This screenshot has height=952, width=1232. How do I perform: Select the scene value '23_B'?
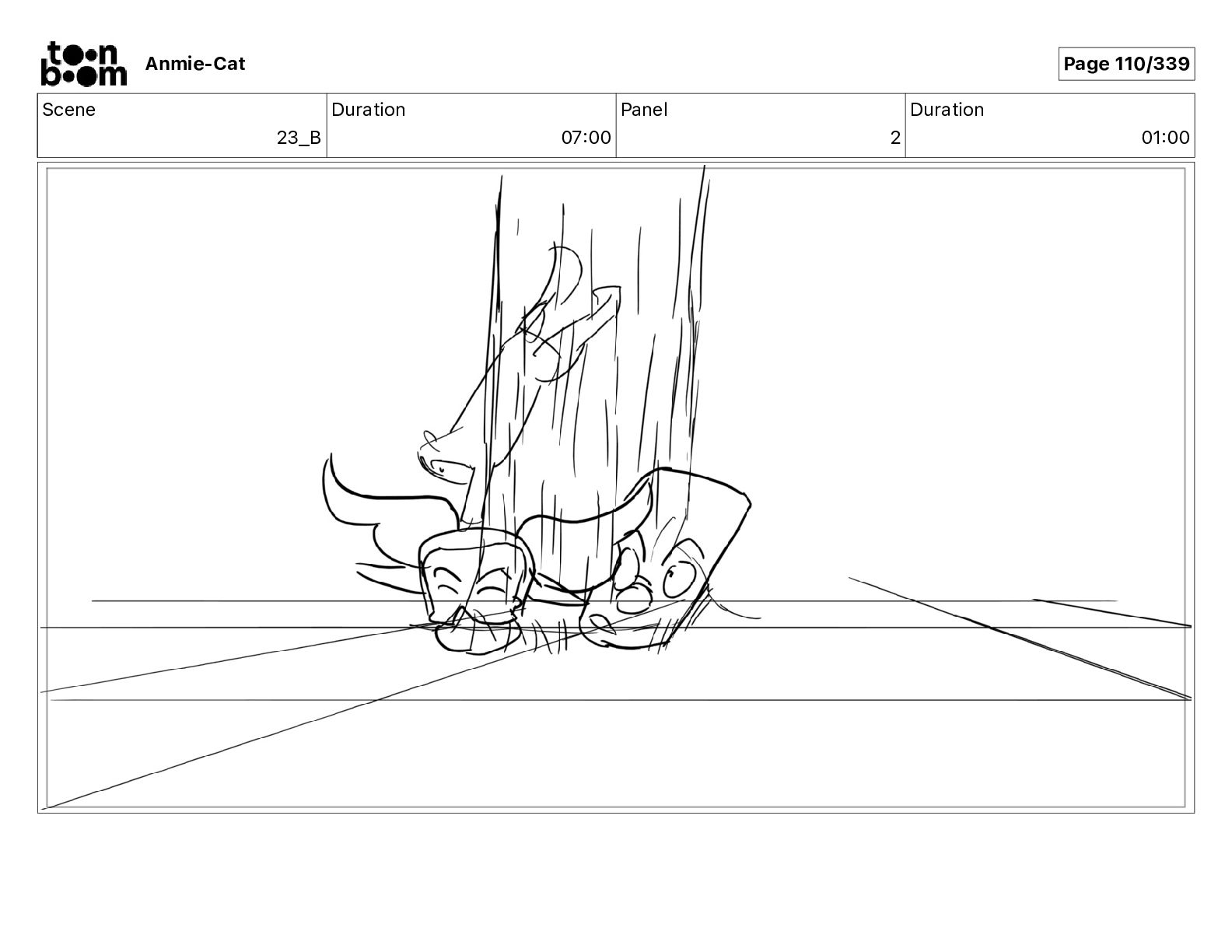299,138
